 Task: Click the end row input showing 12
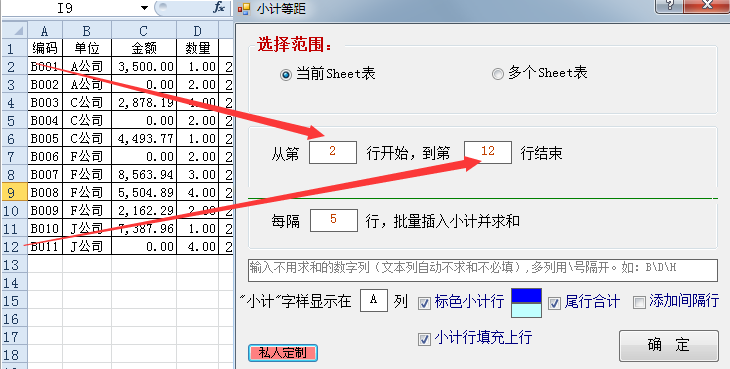point(488,152)
